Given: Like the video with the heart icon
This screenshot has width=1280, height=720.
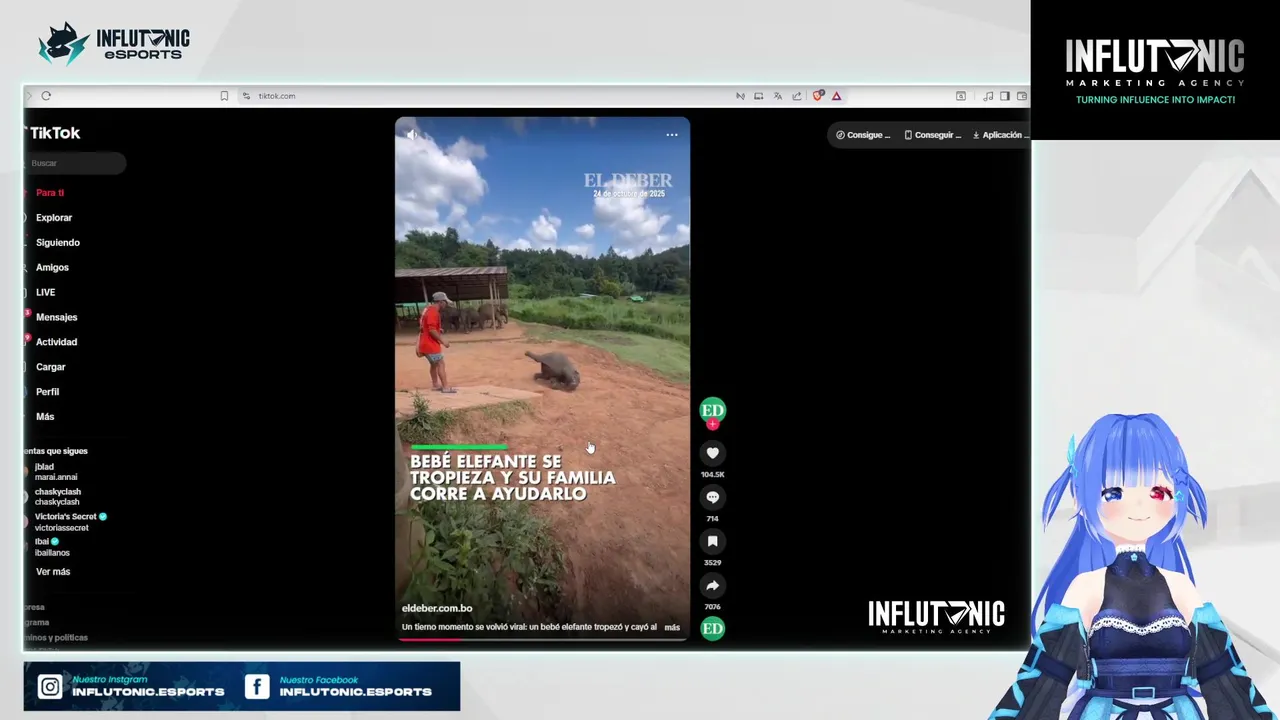Looking at the screenshot, I should pyautogui.click(x=712, y=453).
